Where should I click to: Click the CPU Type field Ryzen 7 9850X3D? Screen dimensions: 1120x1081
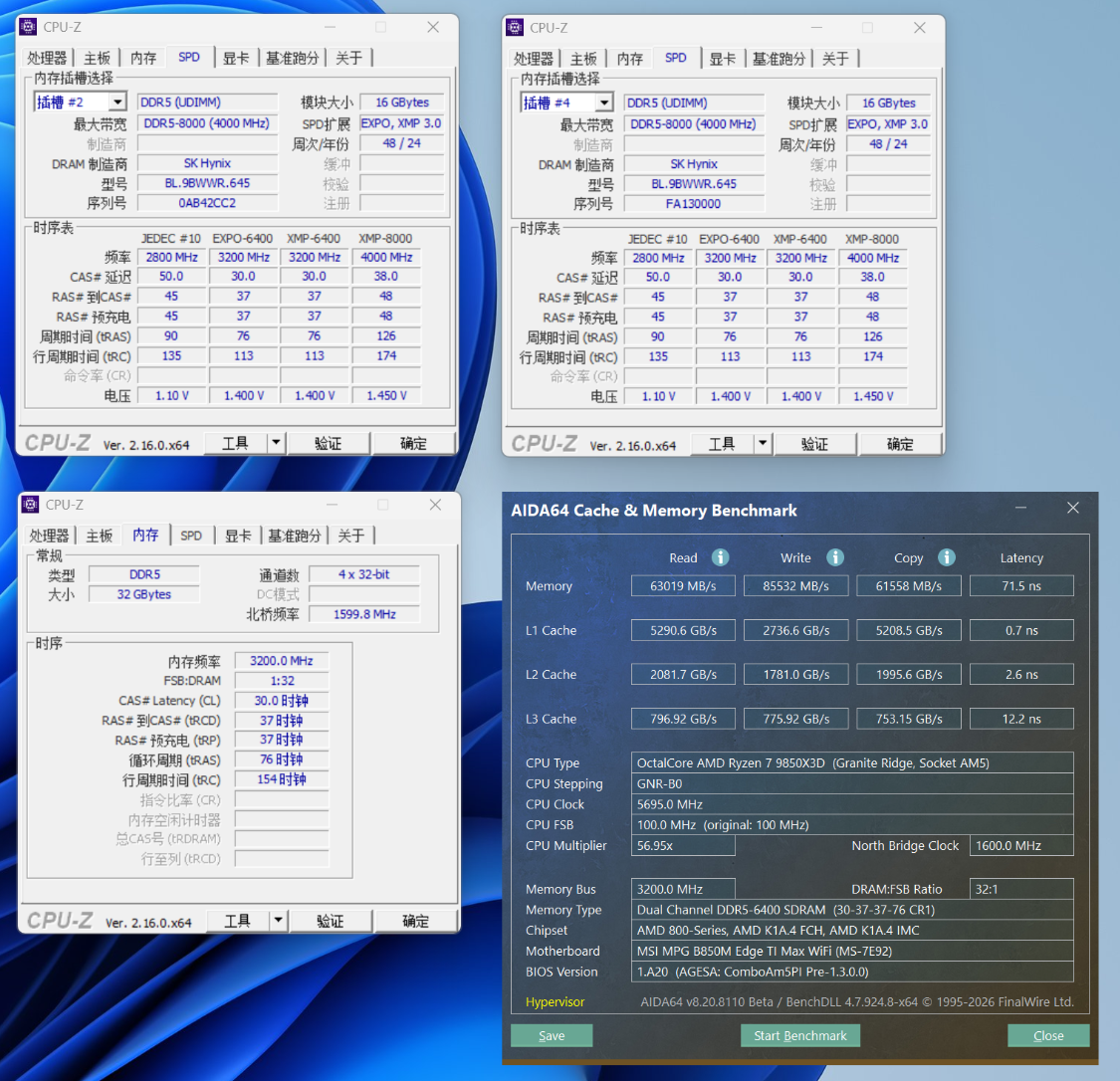(x=852, y=762)
